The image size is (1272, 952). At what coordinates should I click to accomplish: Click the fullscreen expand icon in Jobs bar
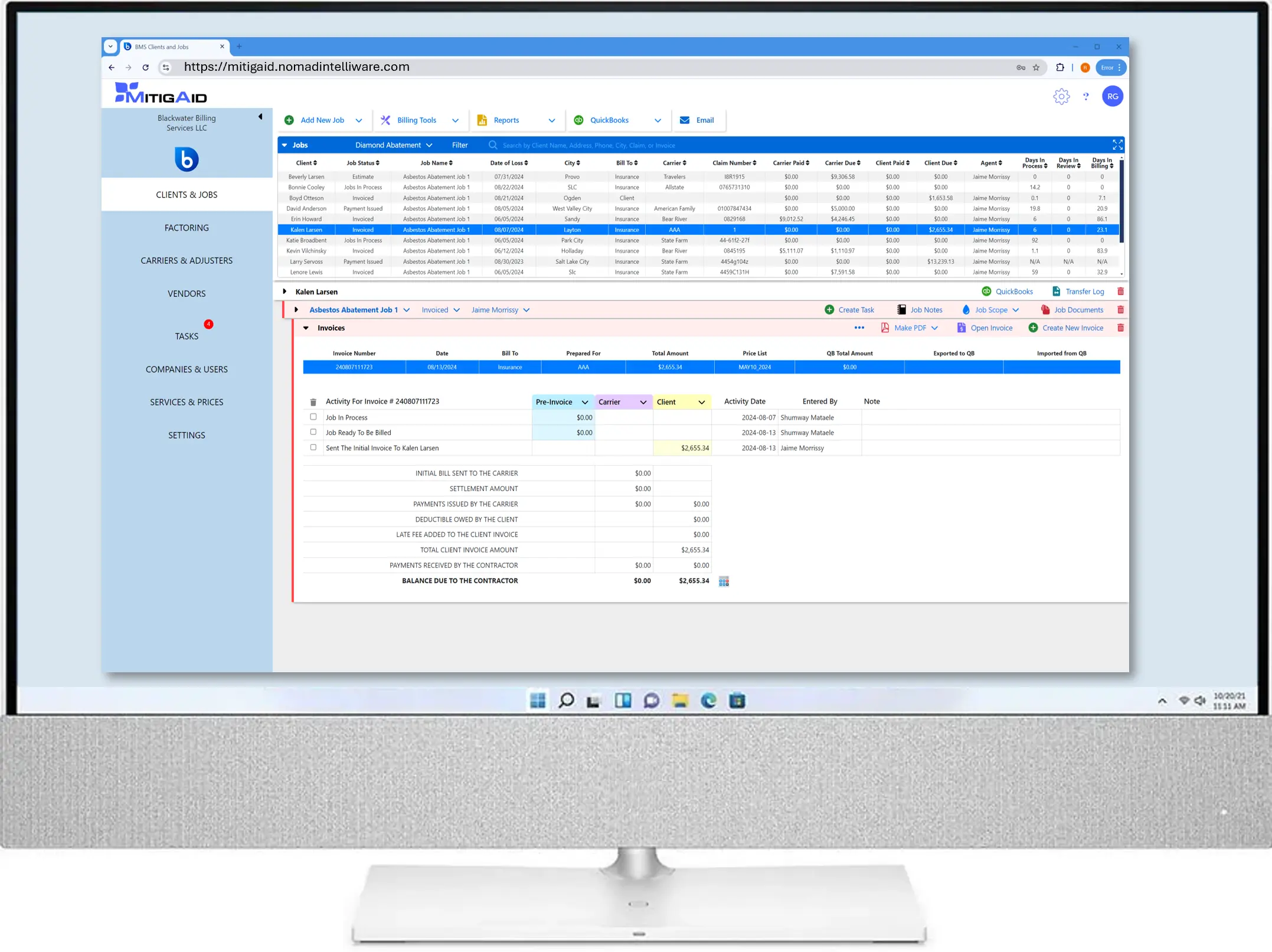[1117, 145]
